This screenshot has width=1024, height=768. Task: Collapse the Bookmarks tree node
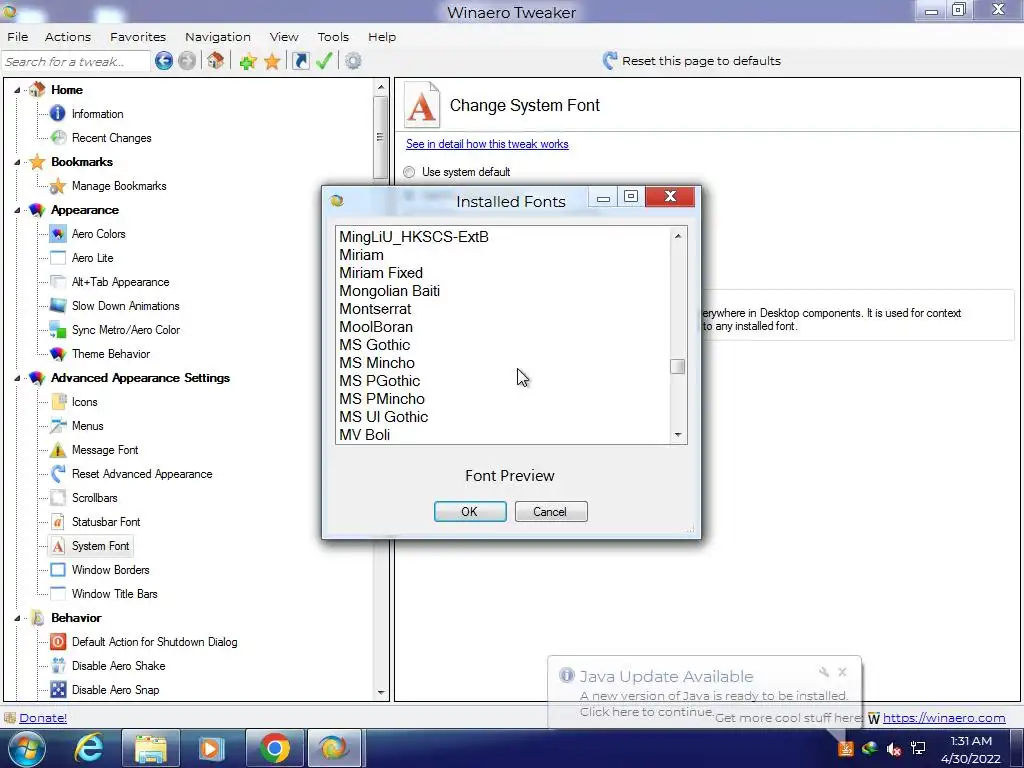point(17,162)
